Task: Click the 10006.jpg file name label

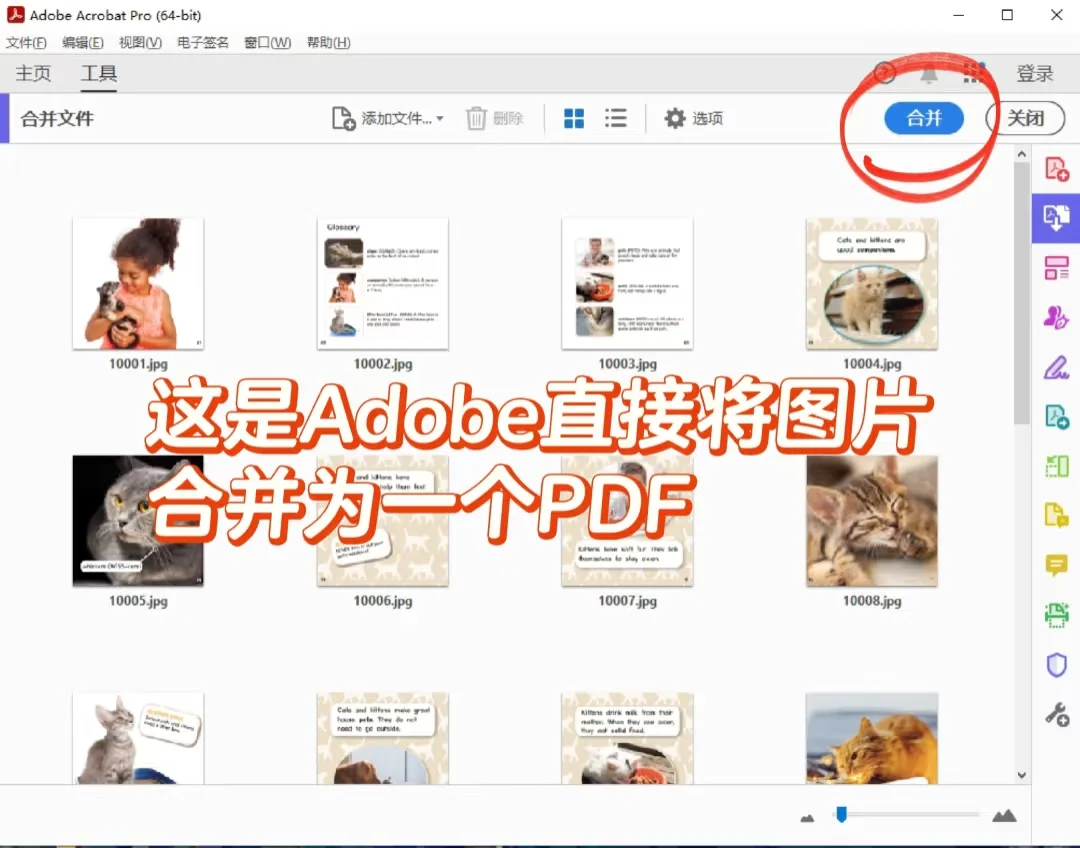Action: click(x=382, y=601)
